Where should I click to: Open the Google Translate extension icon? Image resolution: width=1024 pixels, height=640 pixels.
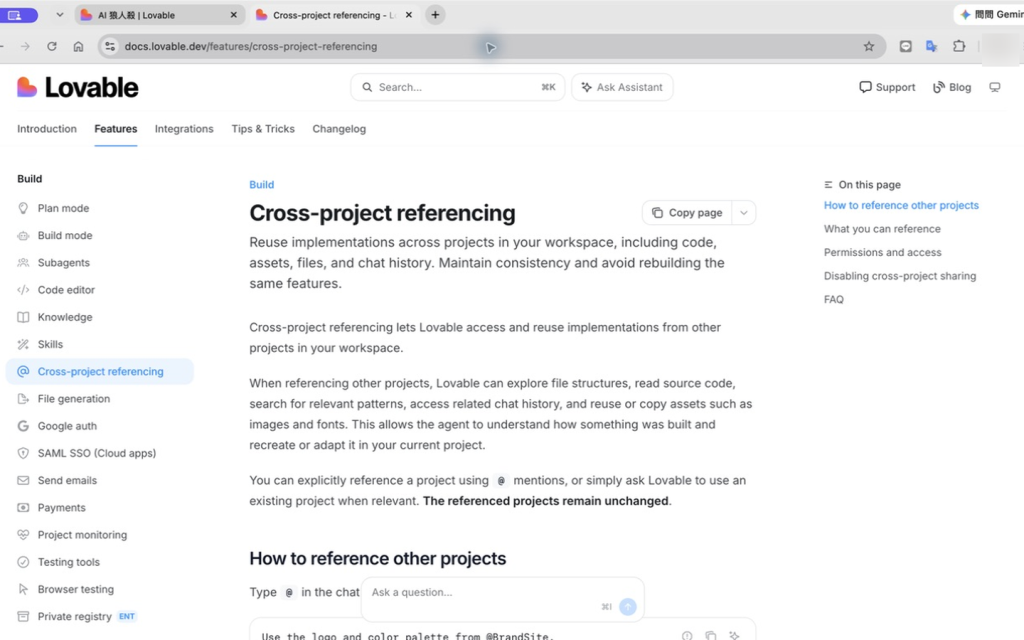pos(932,46)
